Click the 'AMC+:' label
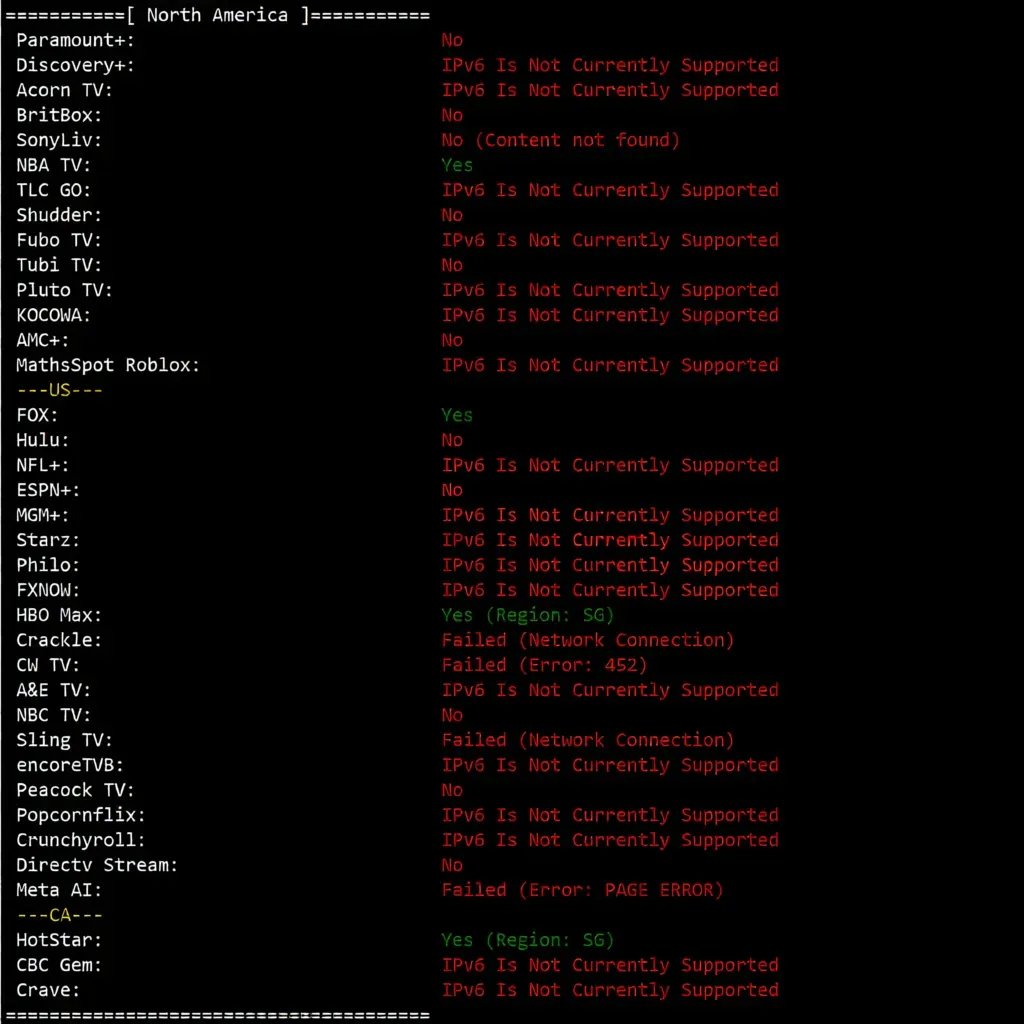This screenshot has width=1024, height=1024. tap(42, 340)
